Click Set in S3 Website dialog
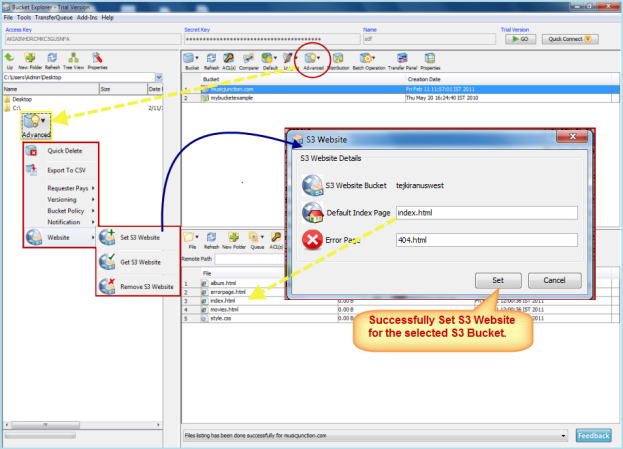623x449 pixels. [498, 280]
